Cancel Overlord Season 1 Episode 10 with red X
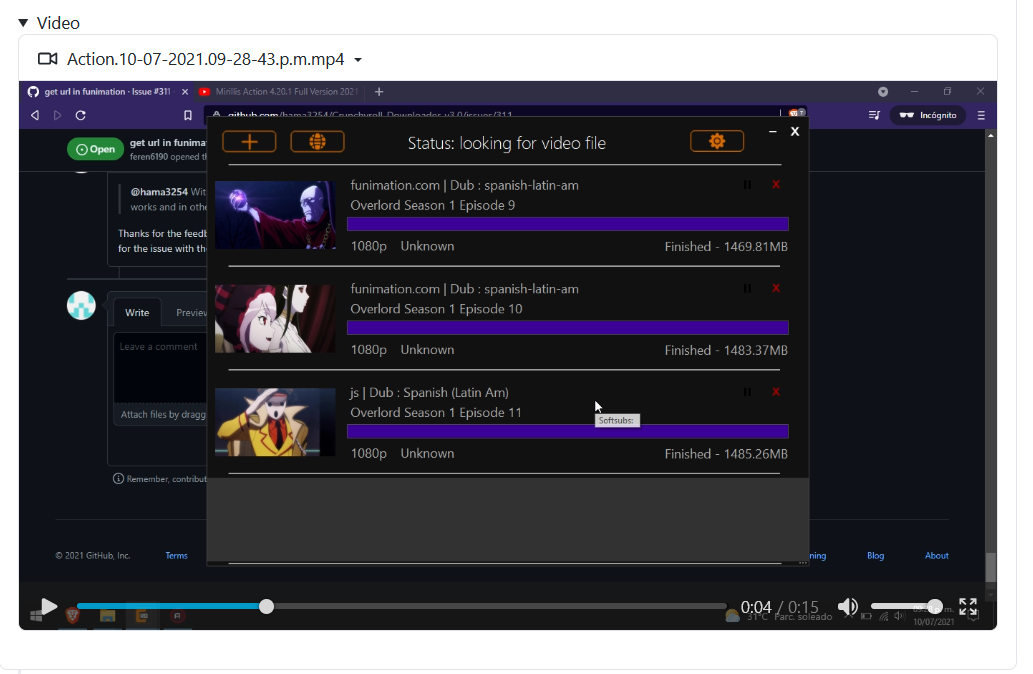Viewport: 1033px width, 674px height. [x=776, y=288]
